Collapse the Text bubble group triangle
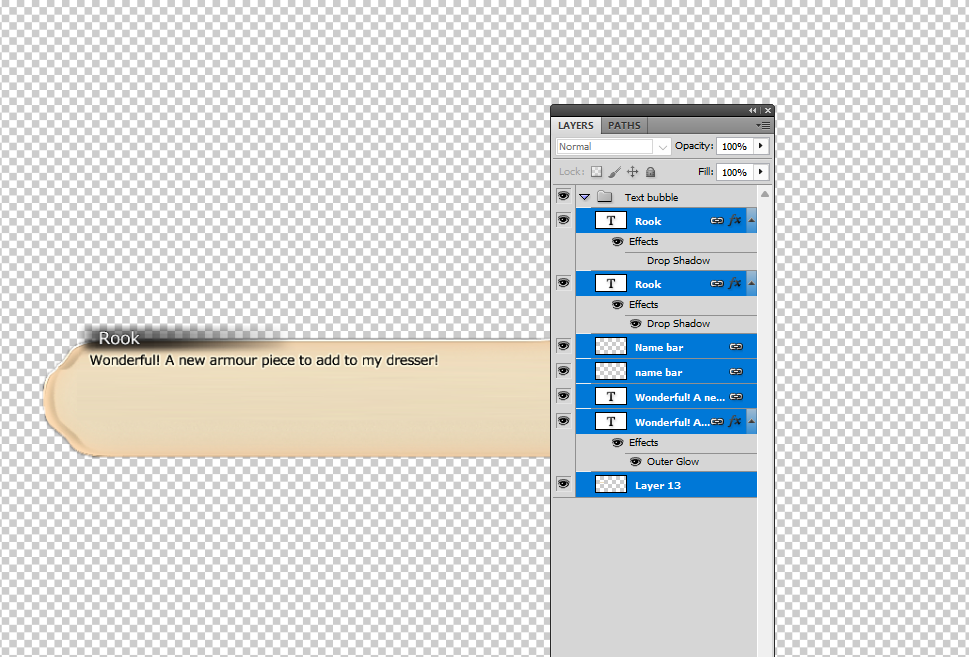969x657 pixels. point(585,197)
